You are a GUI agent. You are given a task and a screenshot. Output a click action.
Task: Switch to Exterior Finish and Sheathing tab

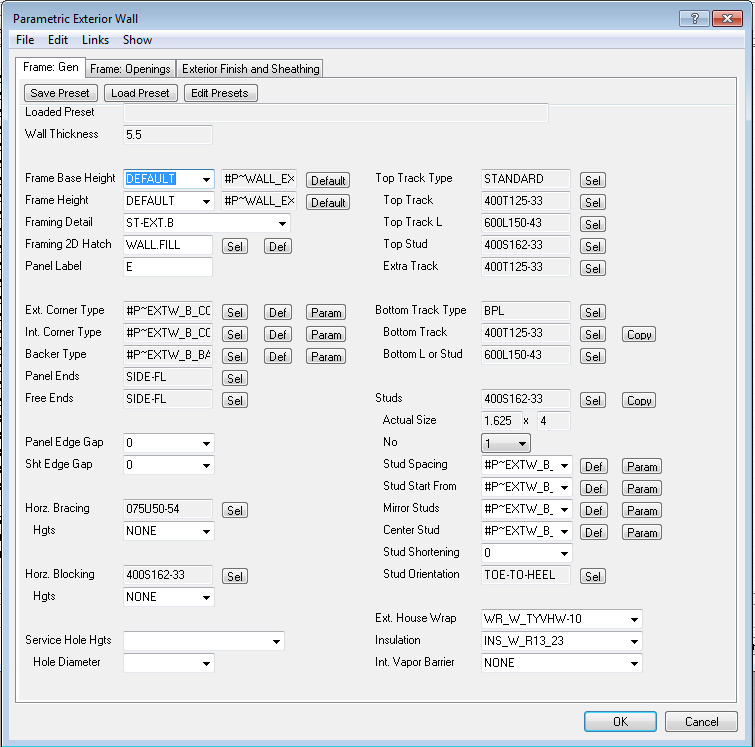coord(250,69)
